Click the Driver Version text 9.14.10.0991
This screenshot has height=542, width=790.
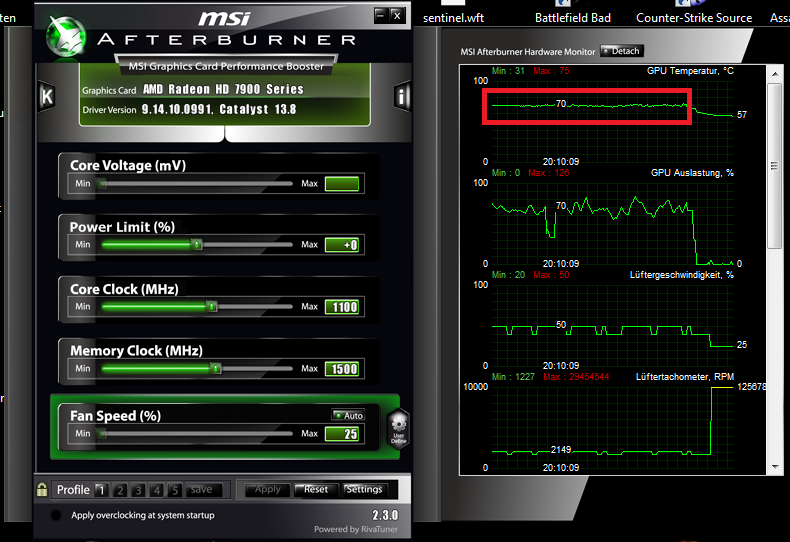tap(178, 109)
